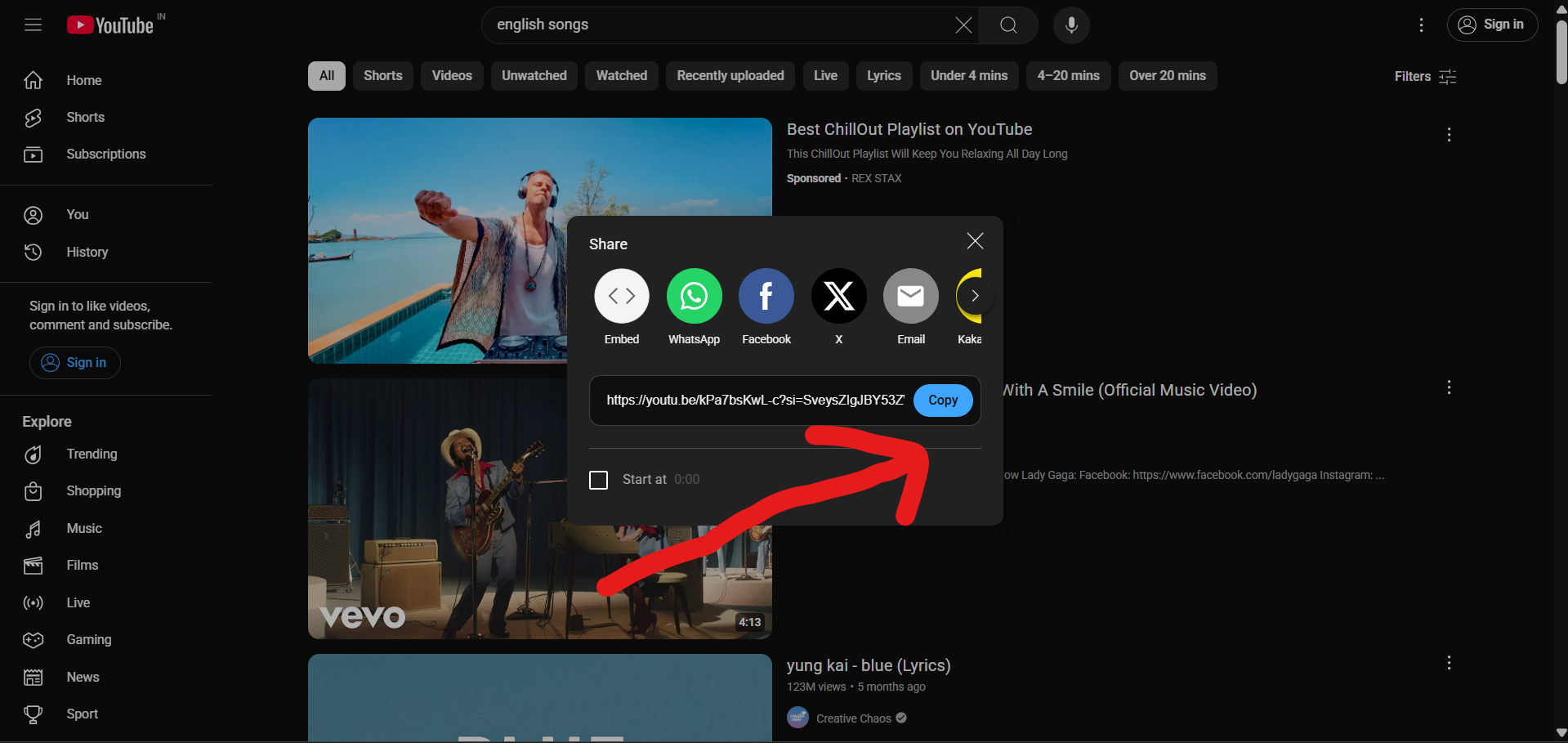Open options for Best ChillOut Playlist ad
Viewport: 1568px width, 743px height.
pyautogui.click(x=1449, y=134)
